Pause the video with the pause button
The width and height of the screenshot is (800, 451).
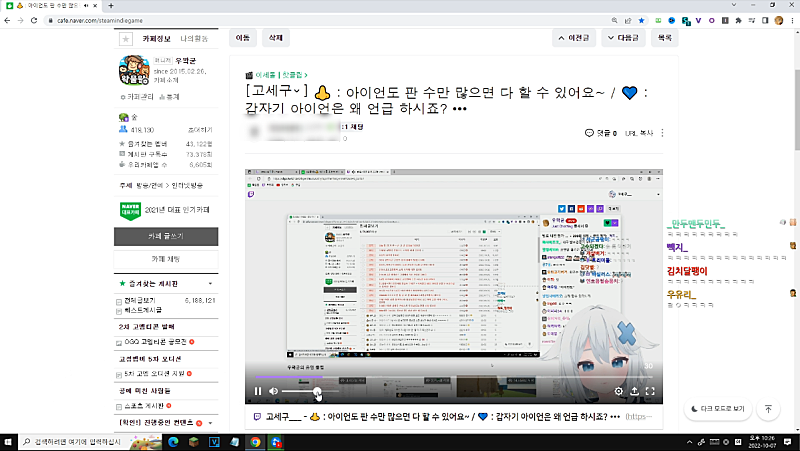(258, 391)
